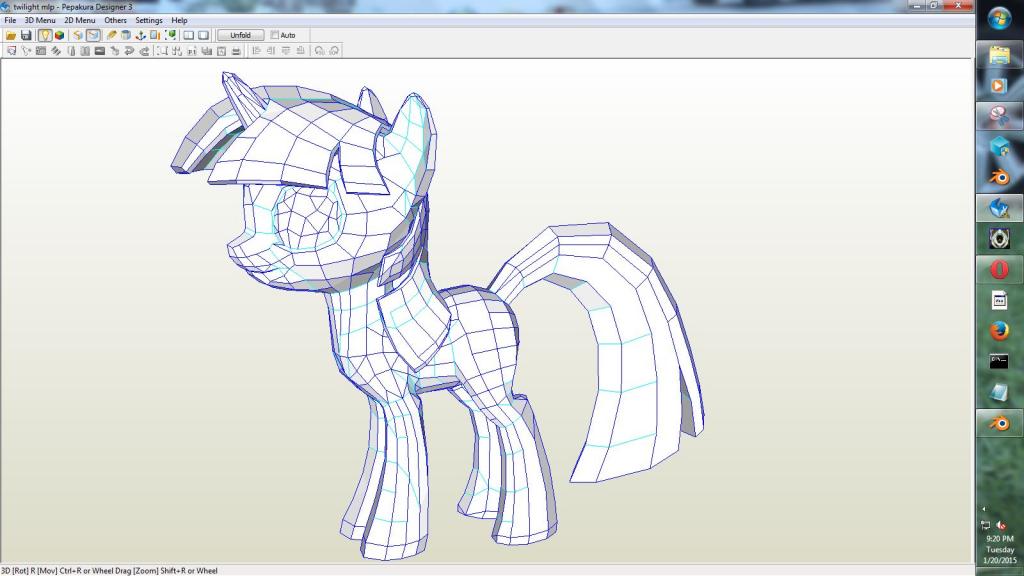
Task: Click the rotate clockwise icon
Action: [334, 51]
